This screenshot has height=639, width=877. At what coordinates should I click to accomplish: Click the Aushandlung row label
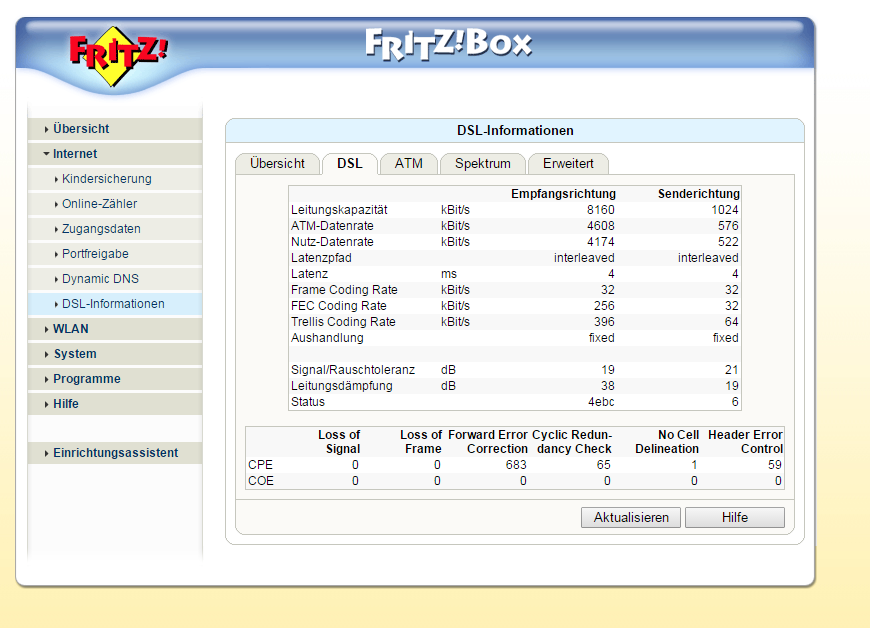click(327, 339)
